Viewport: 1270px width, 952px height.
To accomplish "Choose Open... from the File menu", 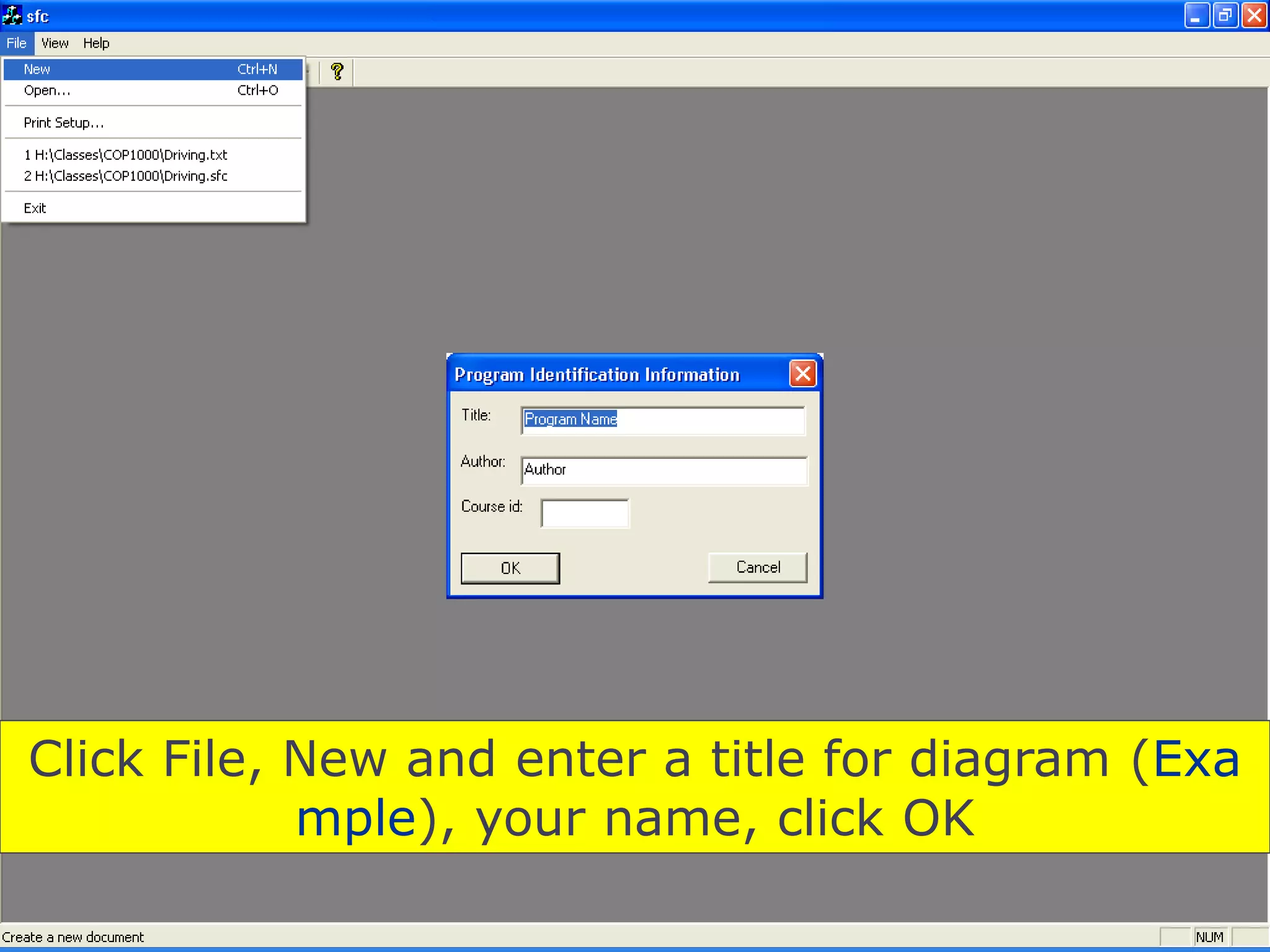I will 153,90.
